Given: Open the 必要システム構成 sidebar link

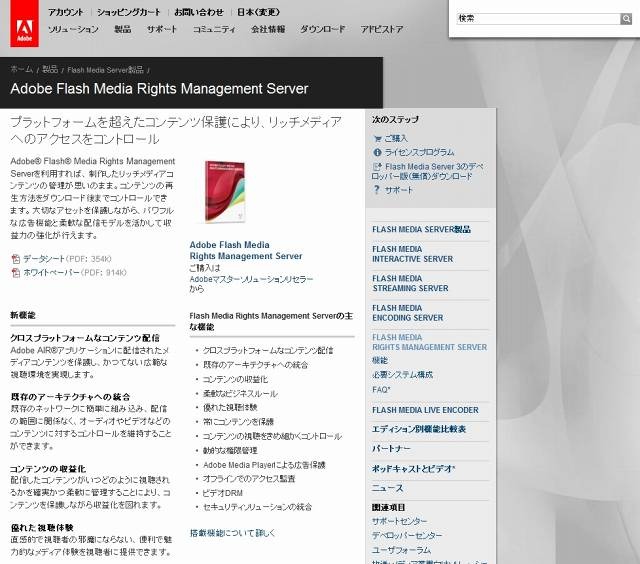Looking at the screenshot, I should pos(402,375).
